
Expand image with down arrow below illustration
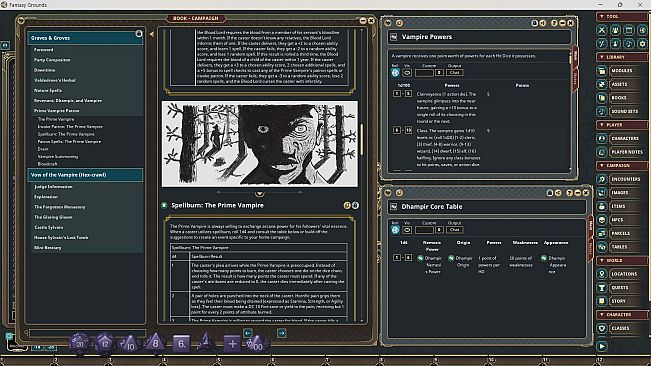point(259,193)
